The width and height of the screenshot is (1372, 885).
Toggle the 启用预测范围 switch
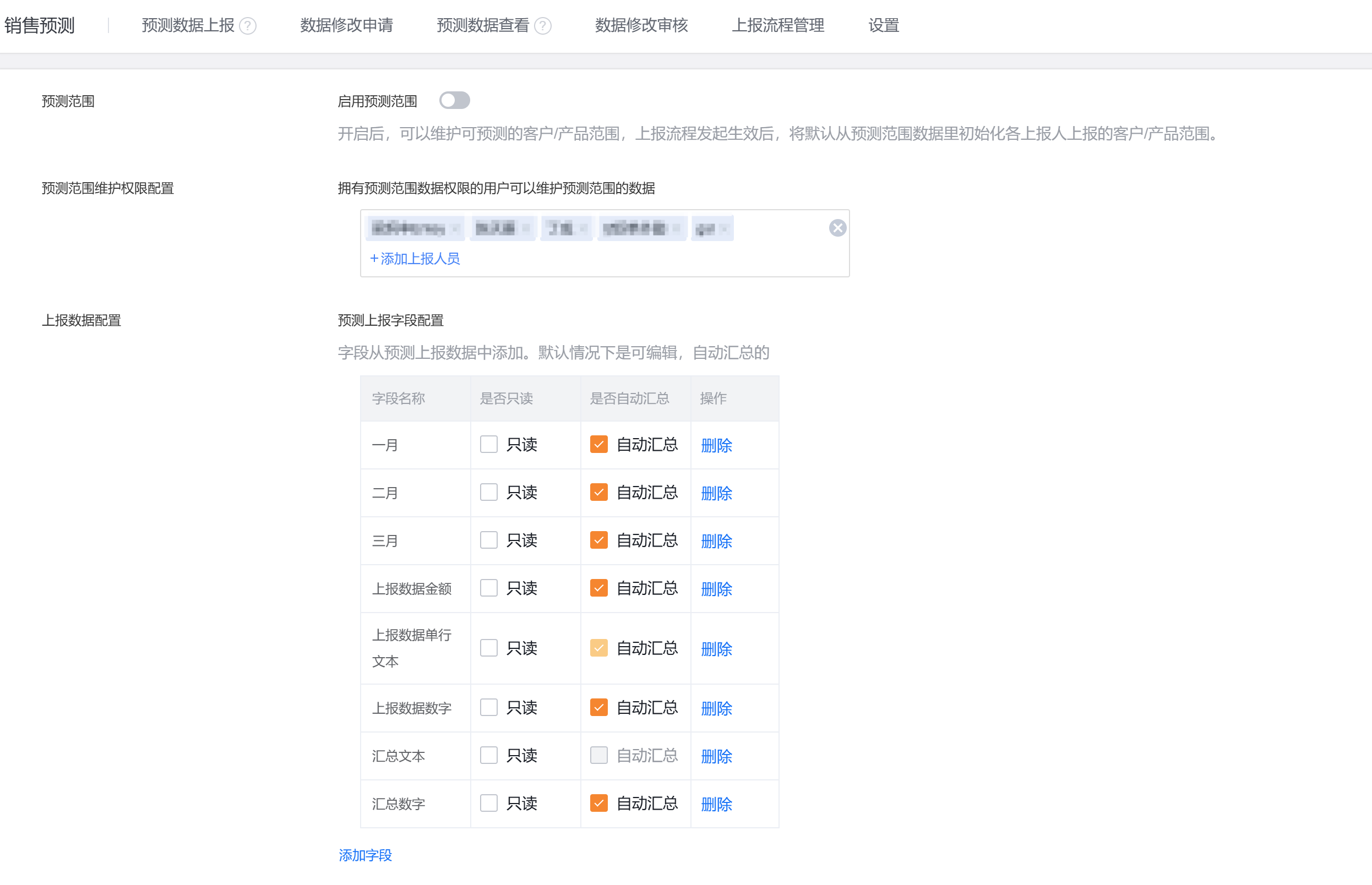point(454,101)
